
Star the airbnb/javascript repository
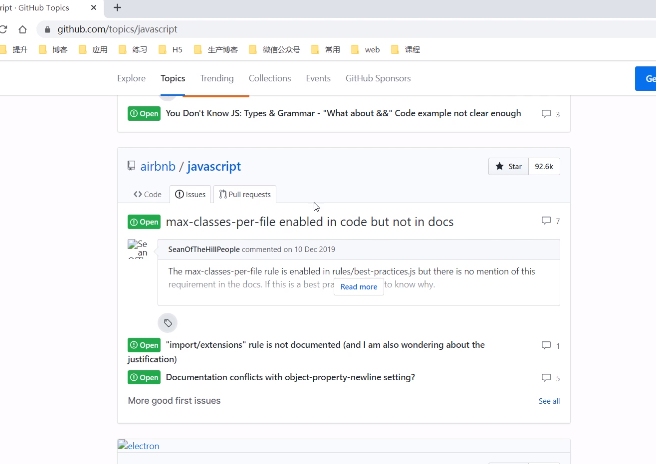click(x=508, y=167)
